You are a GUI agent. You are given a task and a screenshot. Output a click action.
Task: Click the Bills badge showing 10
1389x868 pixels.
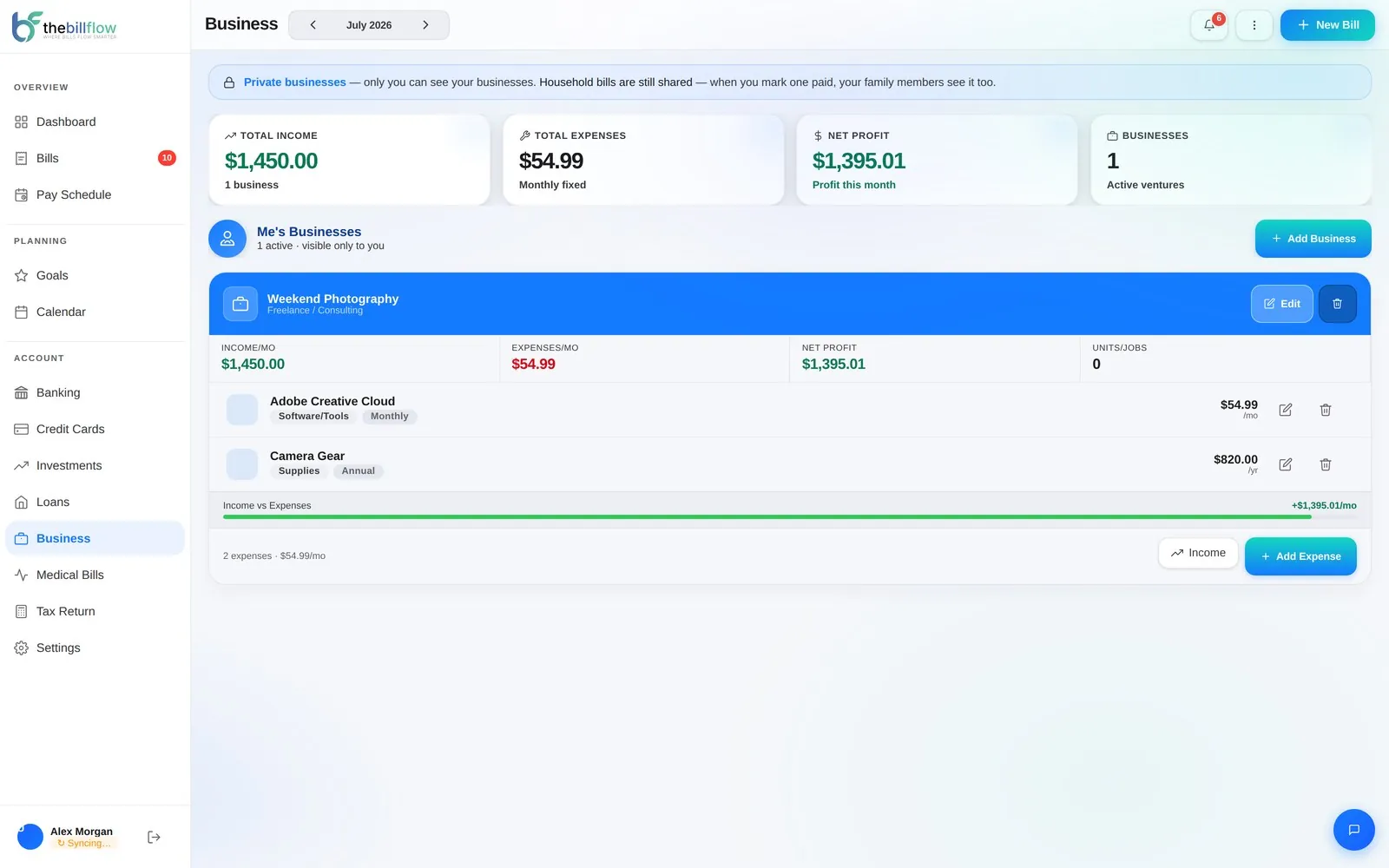(167, 158)
